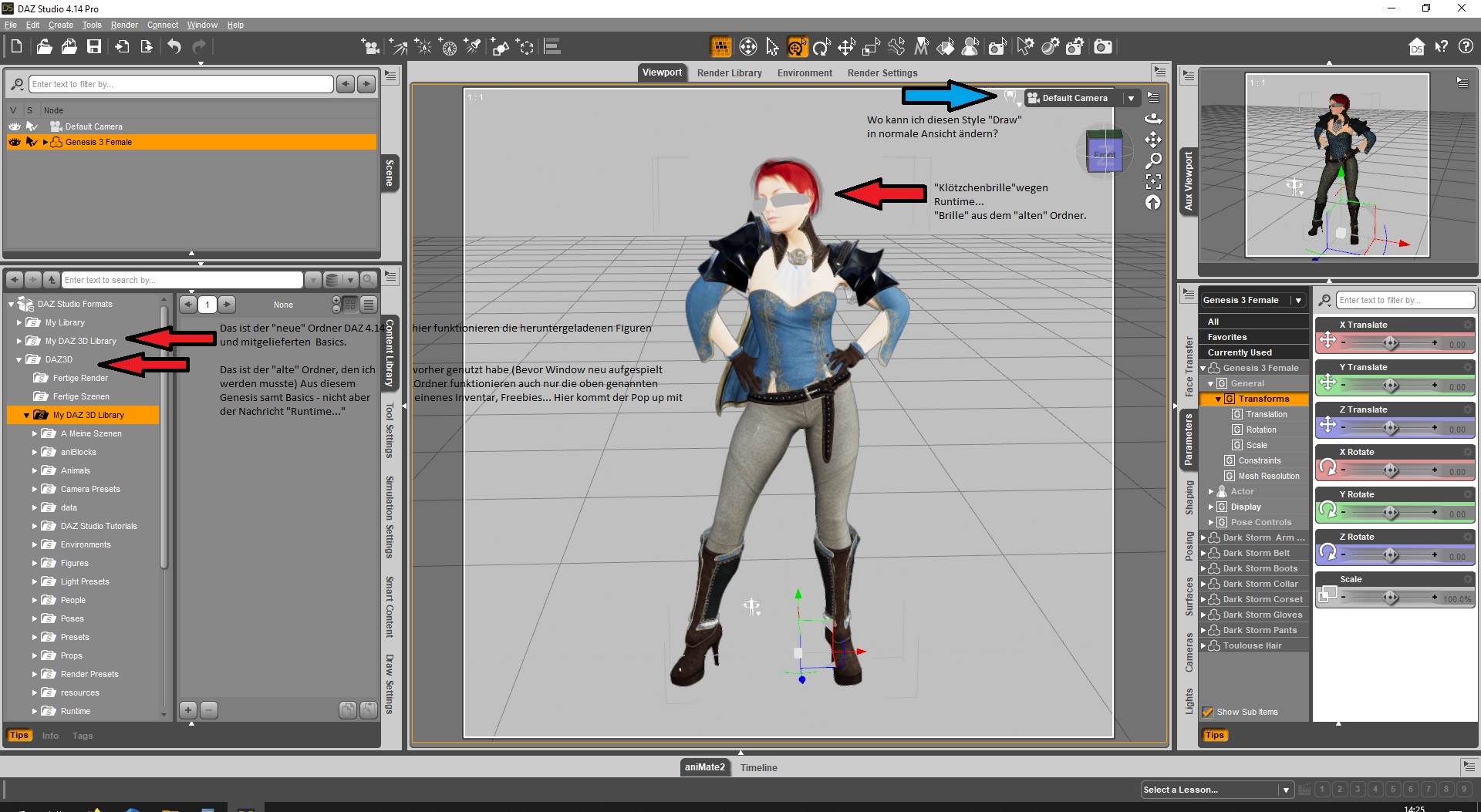This screenshot has height=812, width=1481.
Task: Toggle the X Translate options gear
Action: point(1467,325)
